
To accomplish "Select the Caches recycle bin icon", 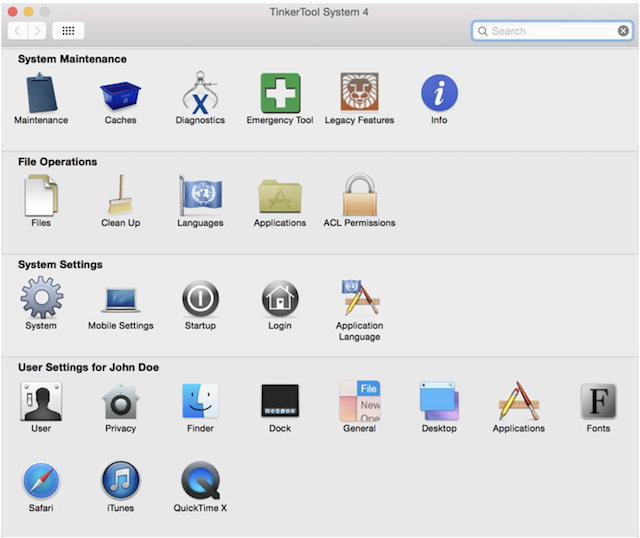I will pos(120,94).
